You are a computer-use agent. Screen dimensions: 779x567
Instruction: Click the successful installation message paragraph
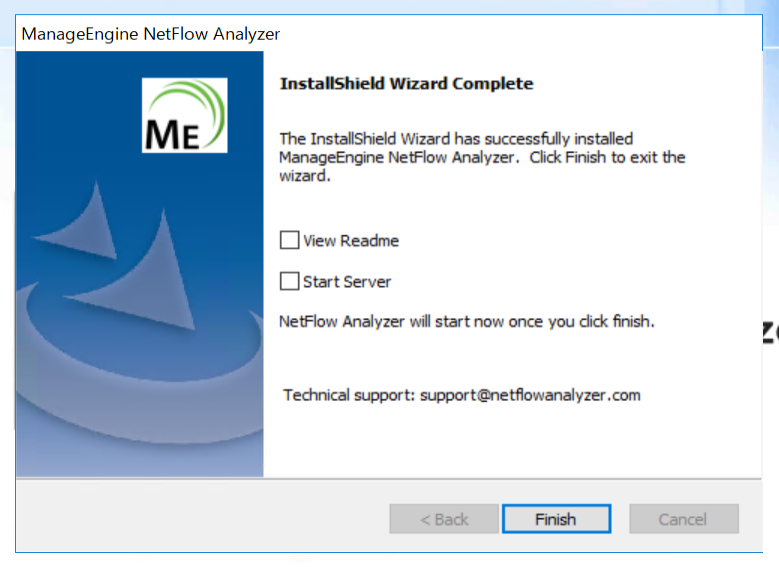click(x=482, y=157)
